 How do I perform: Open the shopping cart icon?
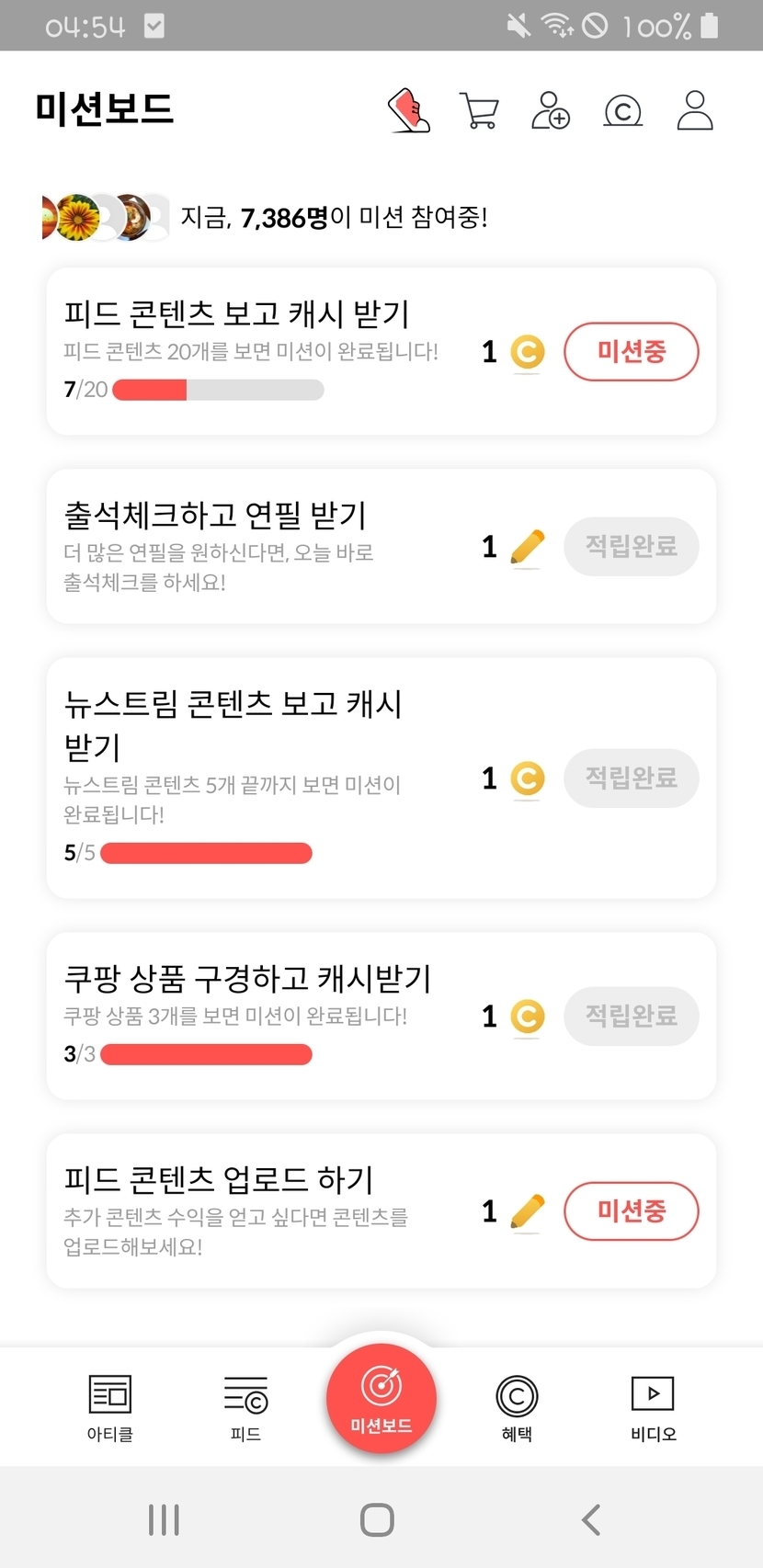[x=479, y=111]
